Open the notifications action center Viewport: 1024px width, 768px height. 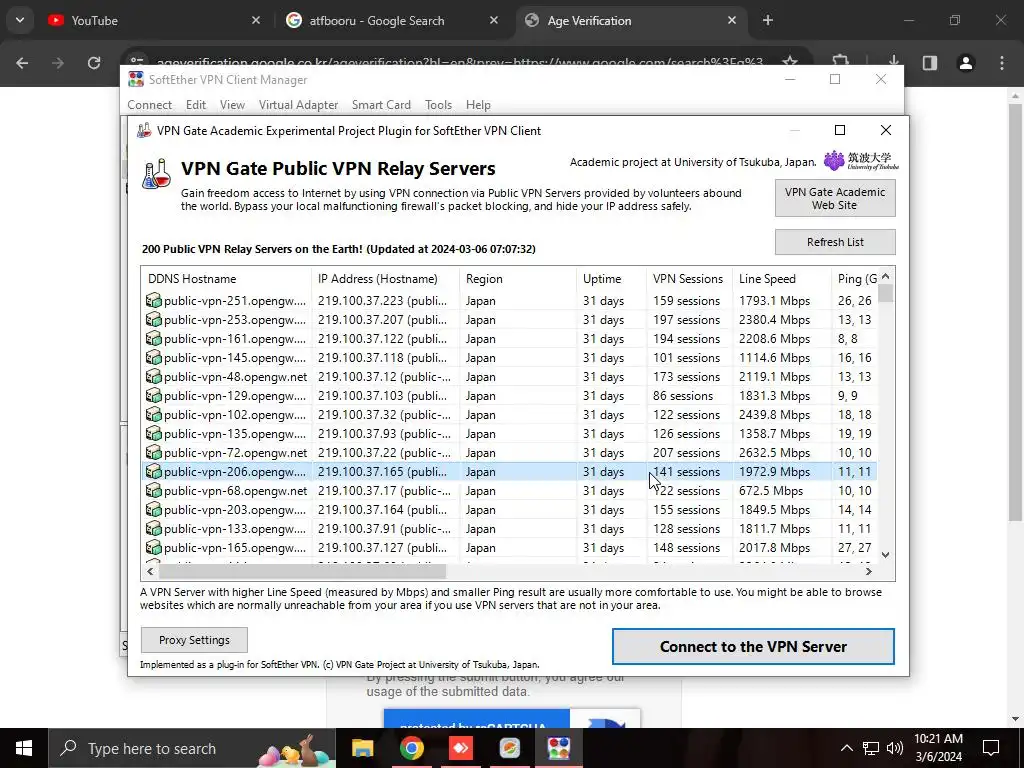click(x=991, y=748)
